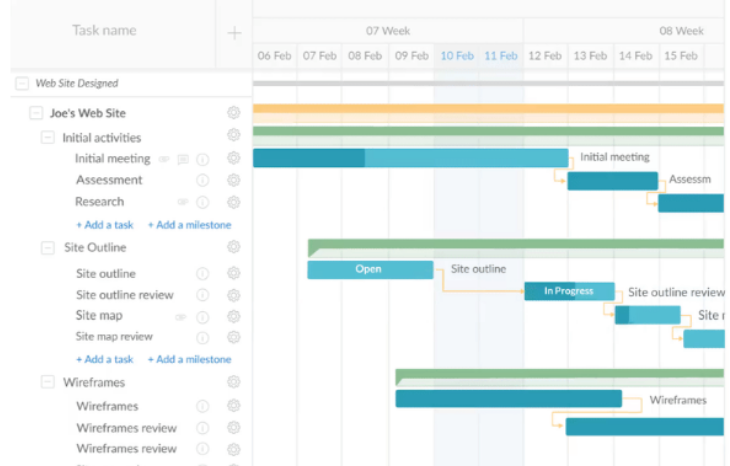Open gear settings for Wireframes group
The height and width of the screenshot is (466, 730).
click(x=234, y=382)
